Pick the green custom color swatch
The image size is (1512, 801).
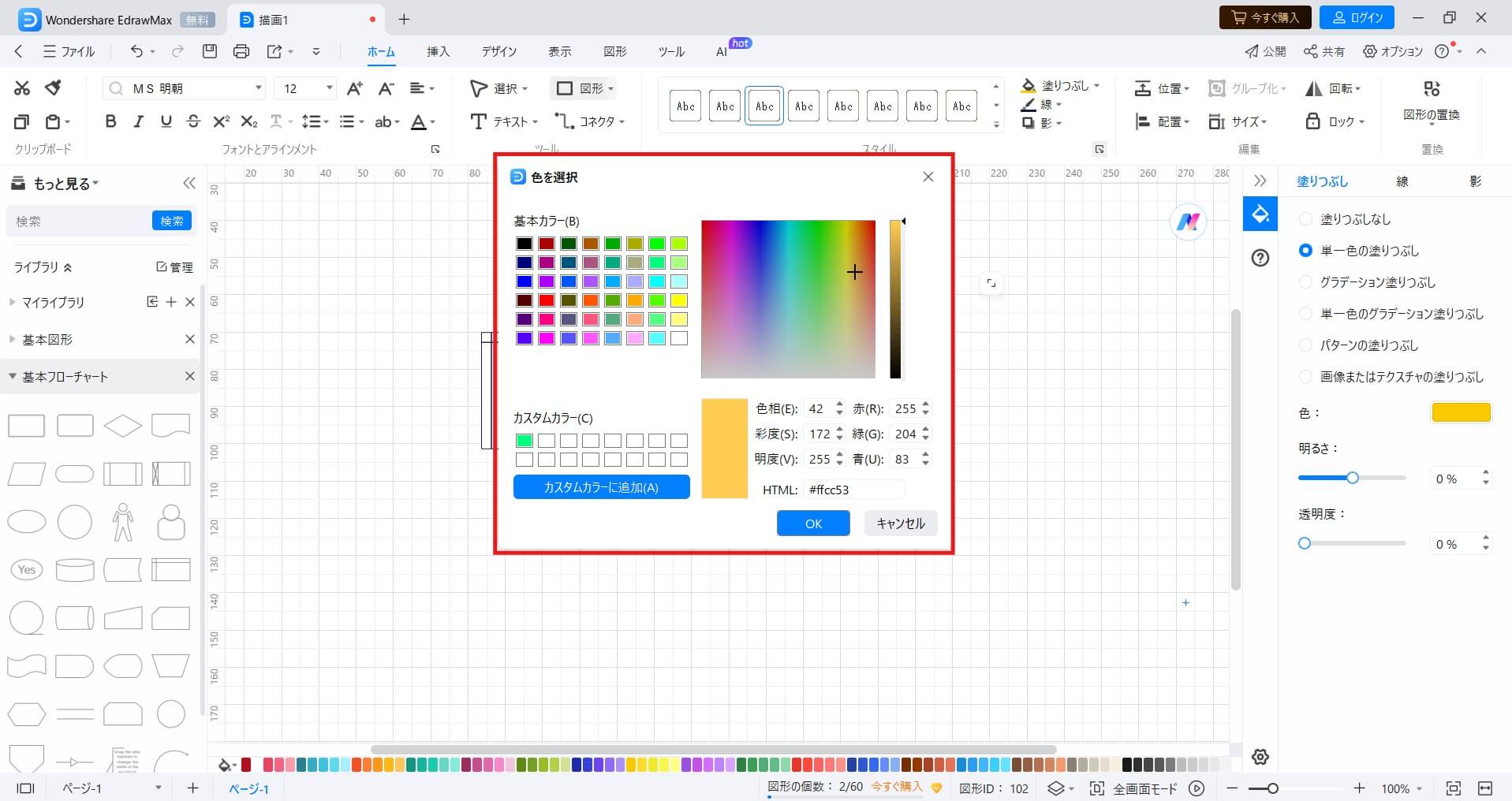pos(525,441)
